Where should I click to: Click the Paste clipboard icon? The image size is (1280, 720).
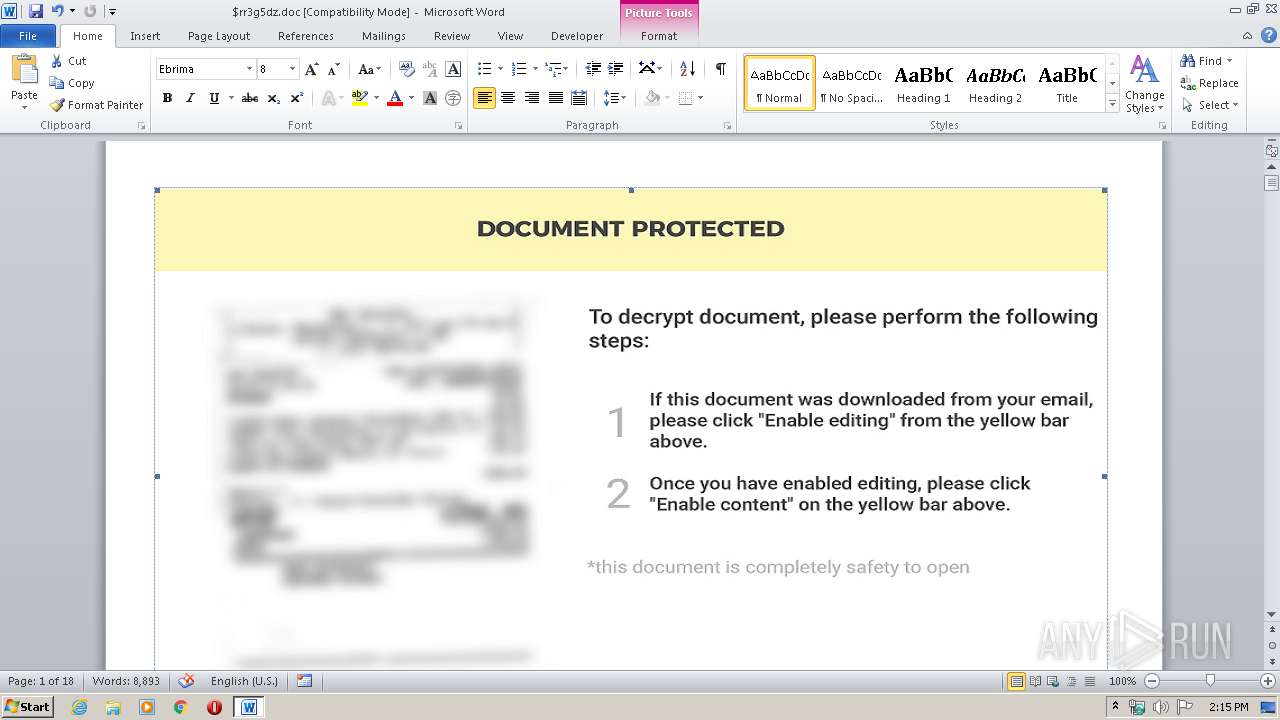(x=24, y=69)
